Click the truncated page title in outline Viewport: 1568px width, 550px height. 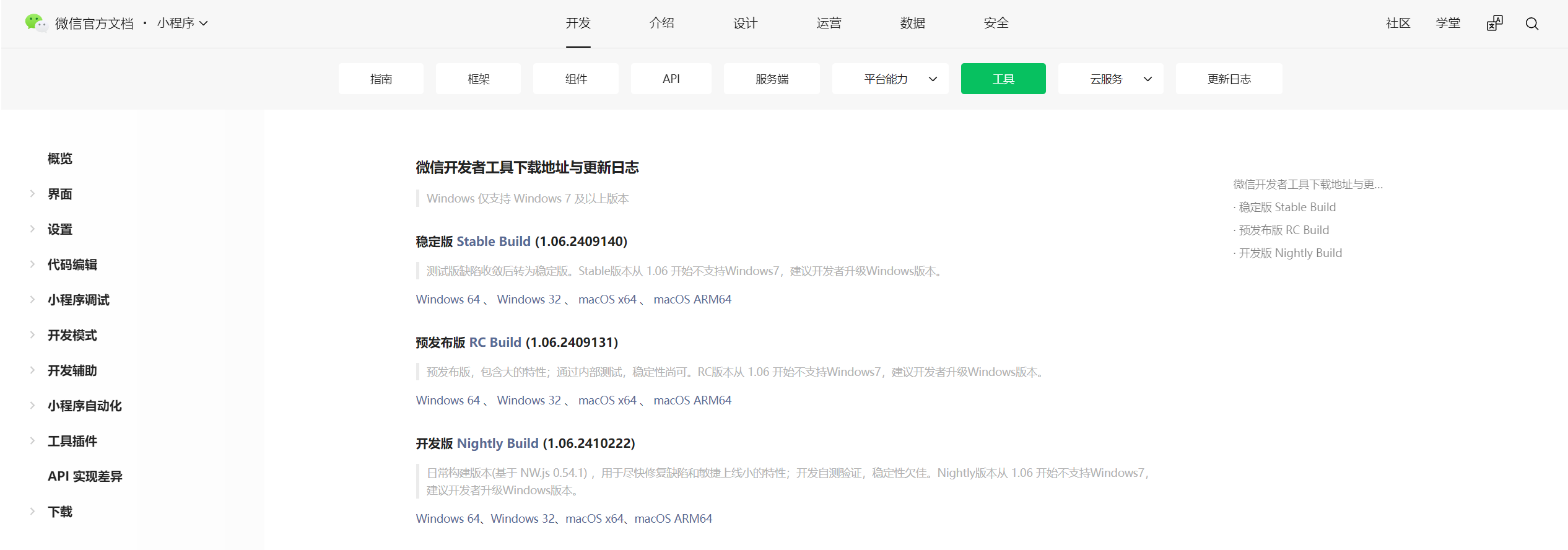[x=1308, y=184]
